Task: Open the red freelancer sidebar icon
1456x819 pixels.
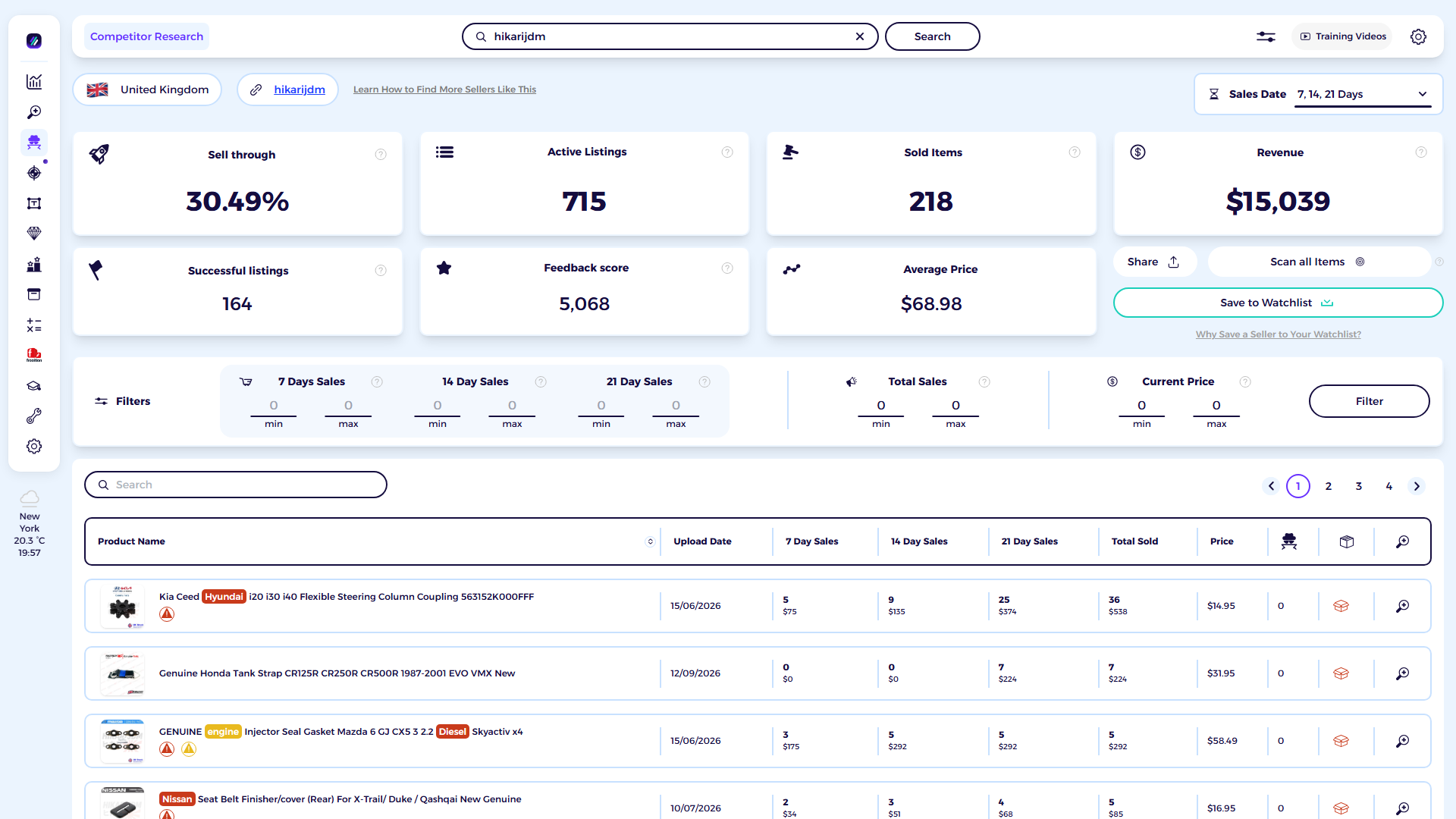Action: (x=34, y=355)
